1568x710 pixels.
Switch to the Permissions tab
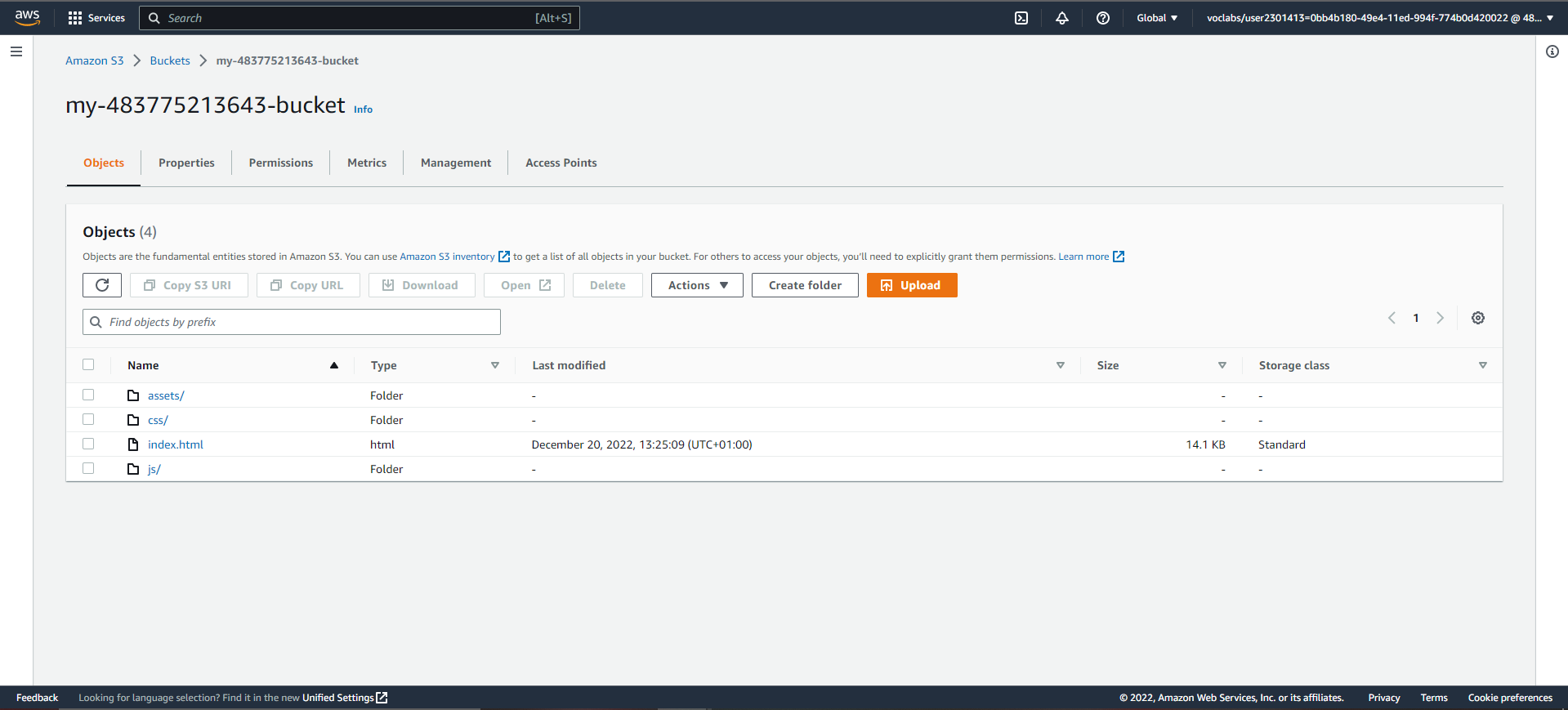coord(281,163)
